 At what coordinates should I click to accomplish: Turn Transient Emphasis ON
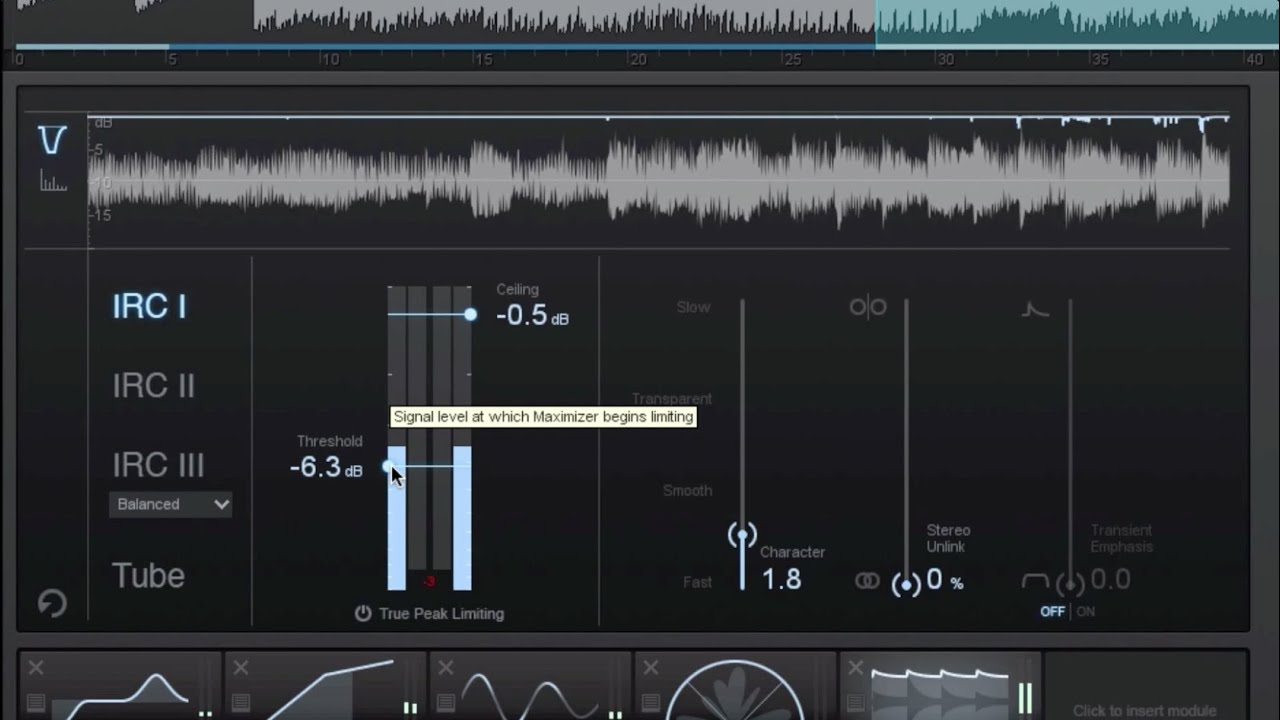[x=1086, y=611]
